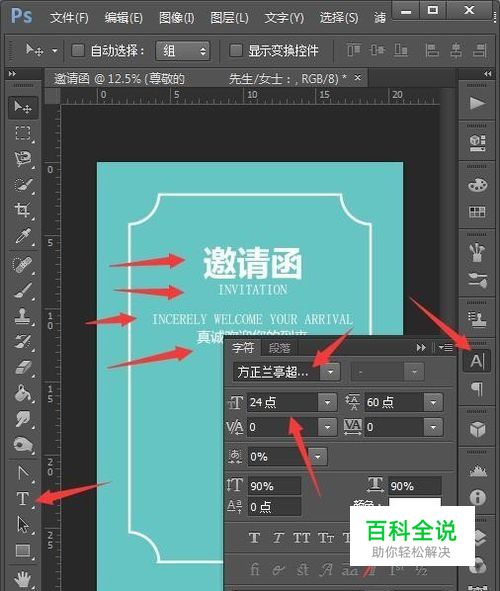Open the font family dropdown 方正兰亭超
Screen dimensions: 500x591
click(330, 372)
